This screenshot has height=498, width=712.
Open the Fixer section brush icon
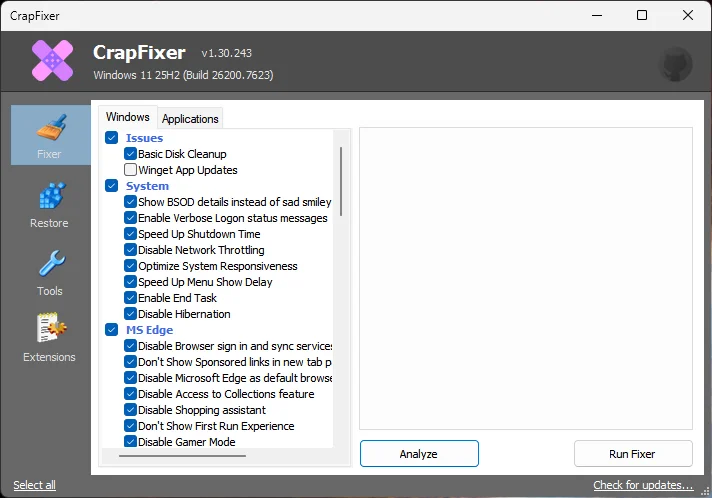point(50,129)
